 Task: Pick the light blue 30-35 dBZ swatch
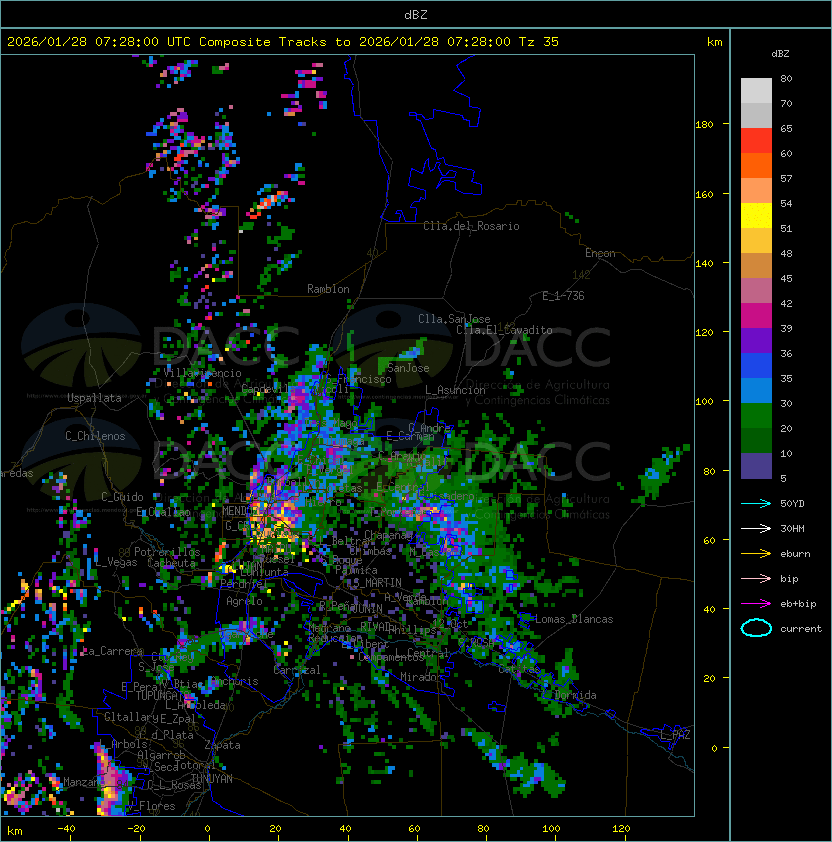coord(756,391)
